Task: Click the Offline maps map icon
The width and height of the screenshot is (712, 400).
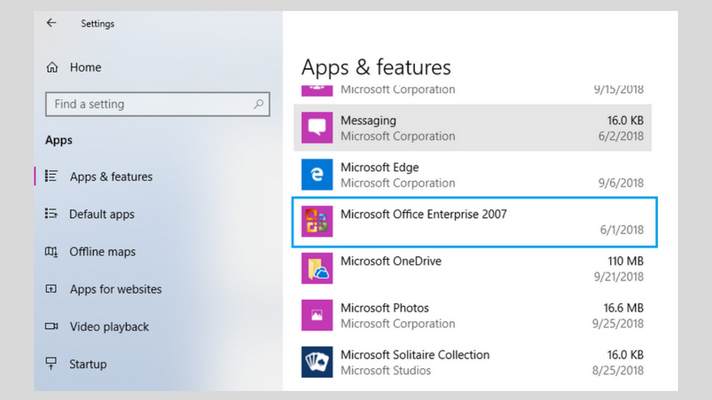Action: [x=51, y=251]
